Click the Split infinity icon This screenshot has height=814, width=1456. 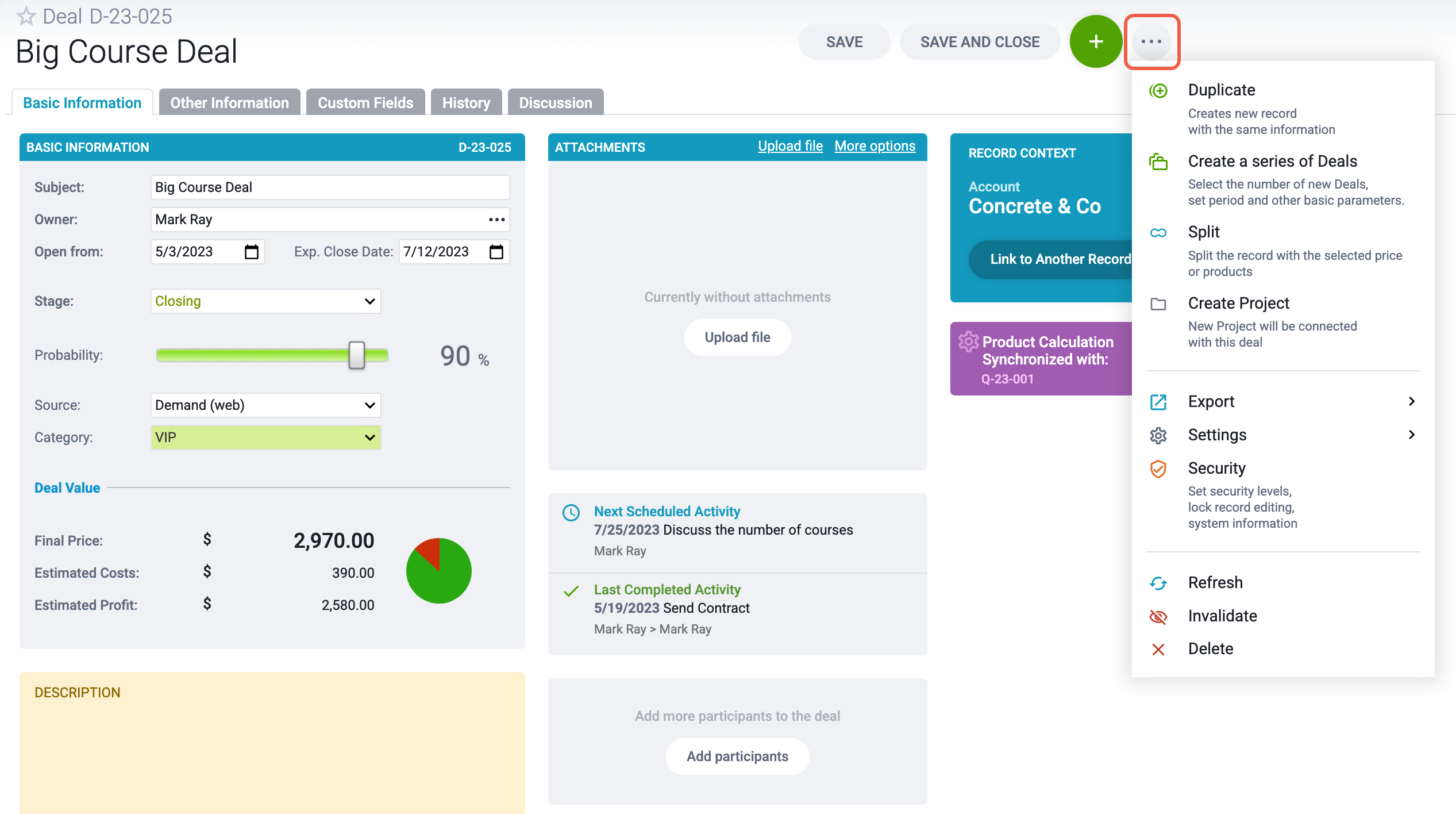(1158, 232)
